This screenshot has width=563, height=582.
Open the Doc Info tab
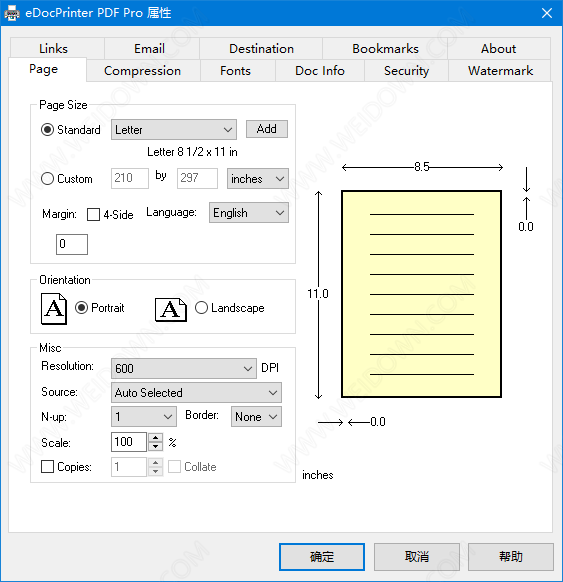320,71
